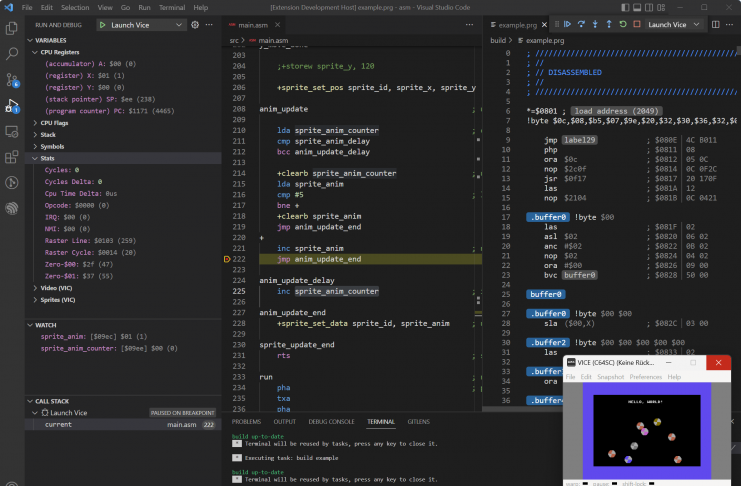Click the src breadcrumb of main.asm
The image size is (741, 486).
234,41
